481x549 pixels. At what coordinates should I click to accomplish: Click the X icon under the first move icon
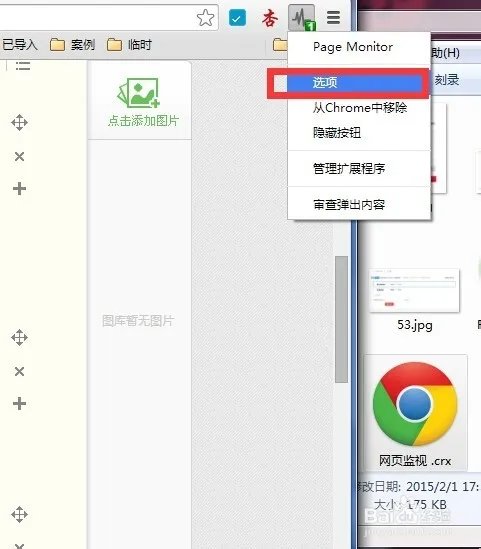tap(20, 157)
